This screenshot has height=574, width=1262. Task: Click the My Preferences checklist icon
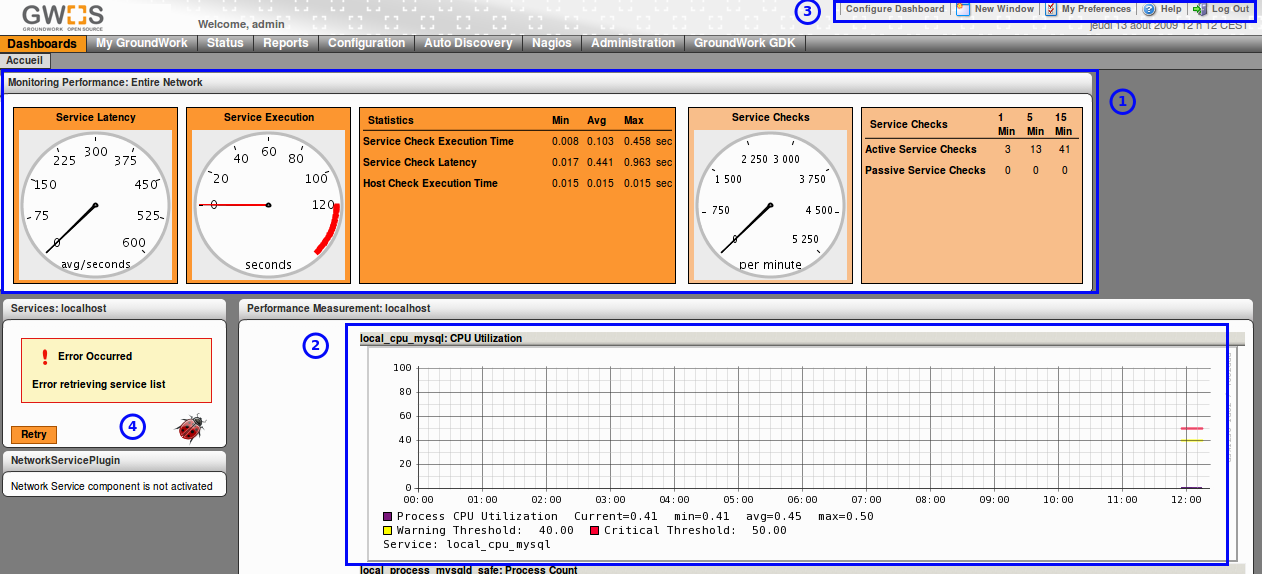tap(1051, 9)
